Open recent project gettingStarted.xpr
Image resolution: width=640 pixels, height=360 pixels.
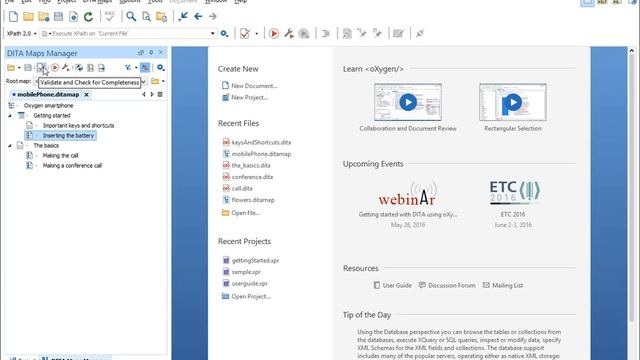click(255, 260)
